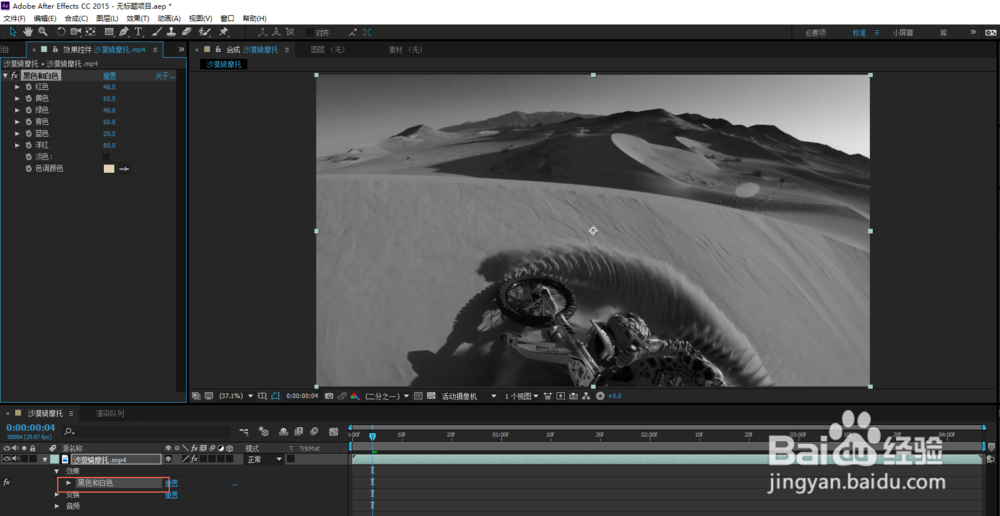Open the resolution 二分之一 dropdown
The width and height of the screenshot is (1000, 516).
tap(387, 396)
